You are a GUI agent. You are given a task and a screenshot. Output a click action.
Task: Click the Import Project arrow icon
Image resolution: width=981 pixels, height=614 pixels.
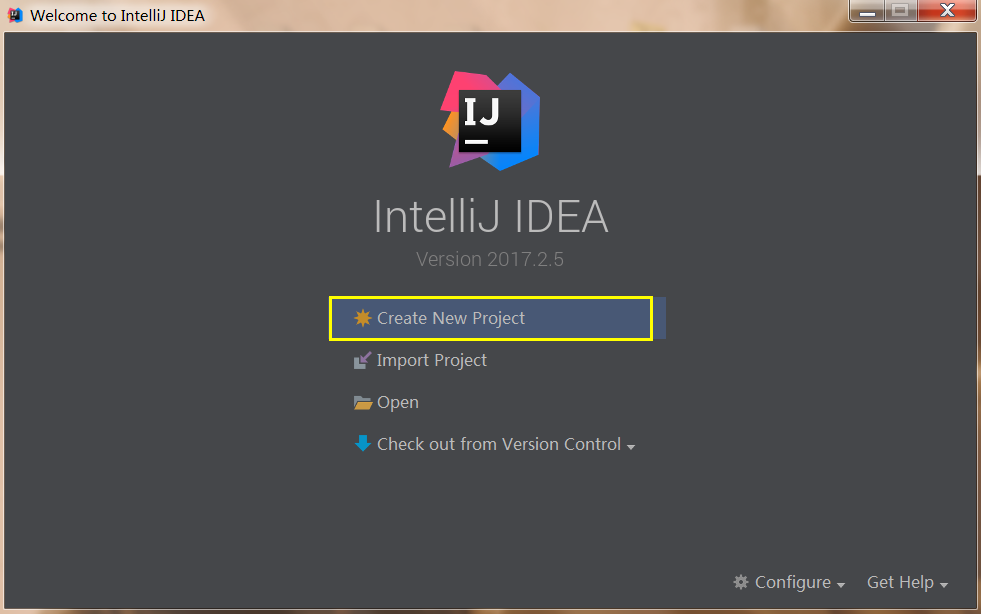tap(362, 360)
